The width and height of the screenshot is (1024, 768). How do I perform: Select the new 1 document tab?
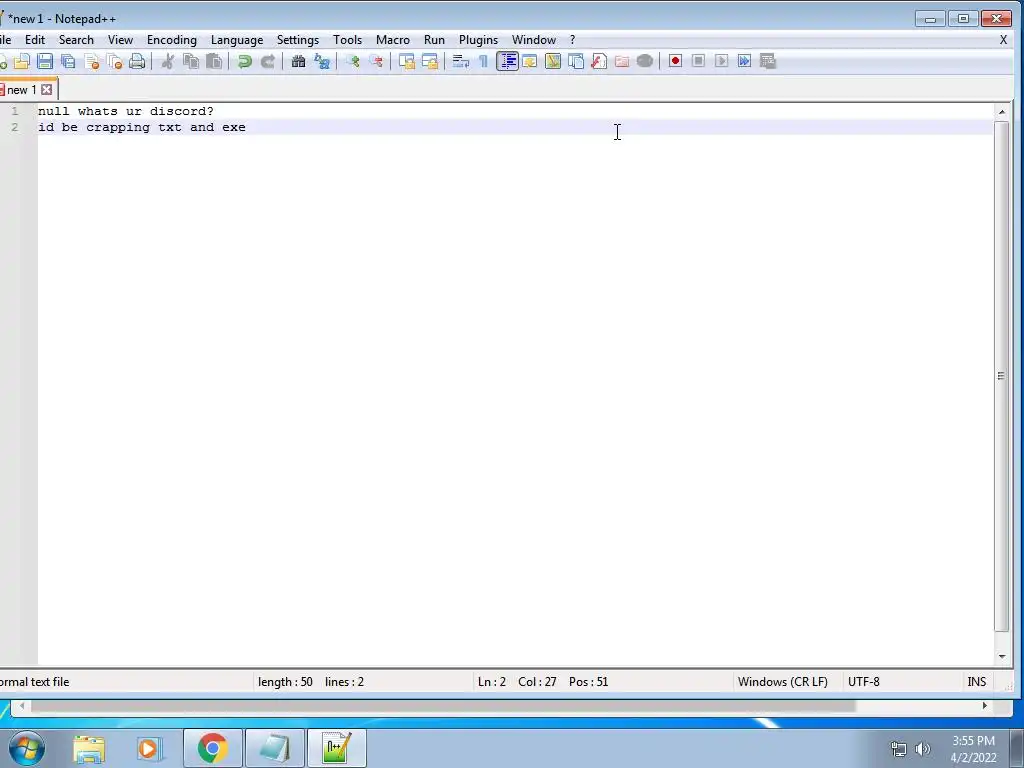point(21,89)
